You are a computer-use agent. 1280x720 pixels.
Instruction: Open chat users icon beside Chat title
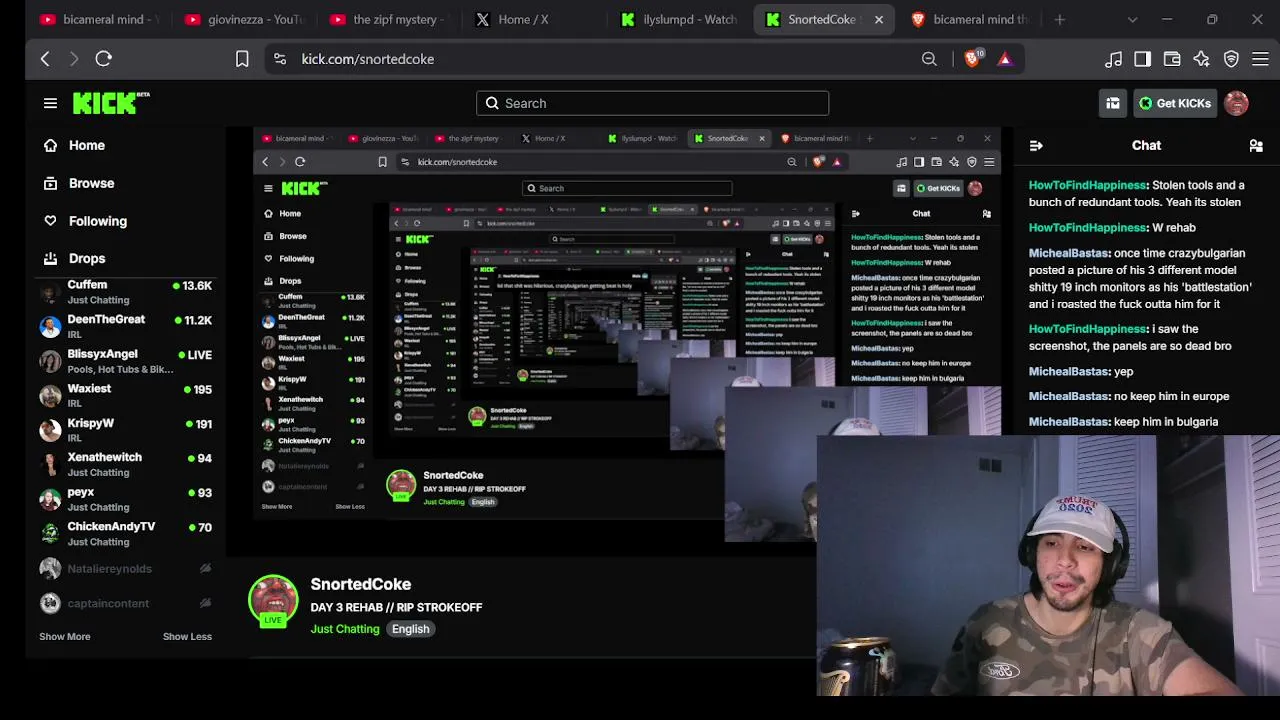tap(1256, 146)
